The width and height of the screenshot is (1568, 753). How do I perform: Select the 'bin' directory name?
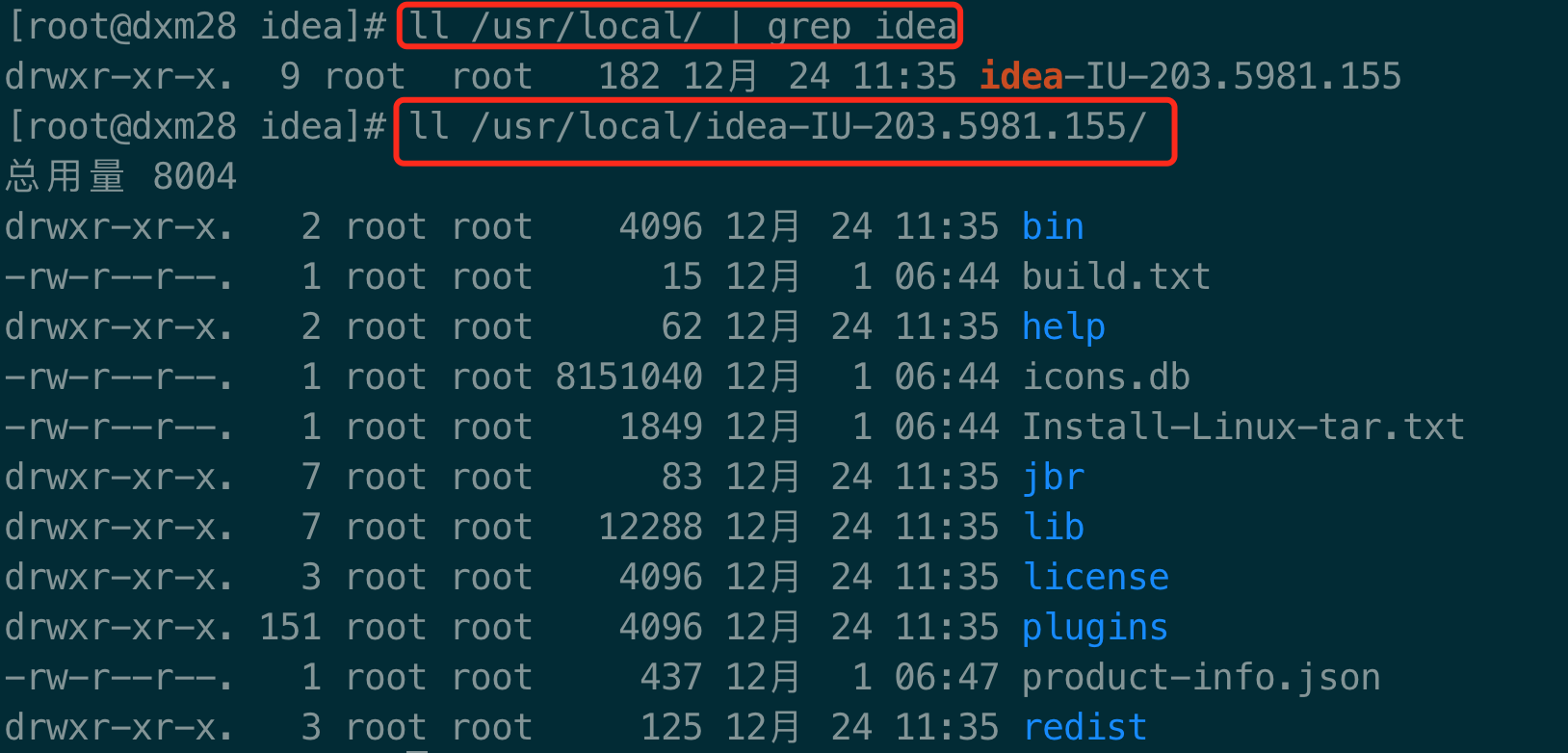point(1053,226)
